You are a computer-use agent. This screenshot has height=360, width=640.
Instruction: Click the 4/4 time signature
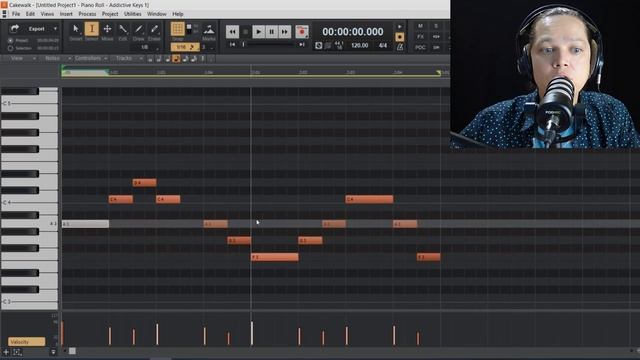[x=383, y=46]
